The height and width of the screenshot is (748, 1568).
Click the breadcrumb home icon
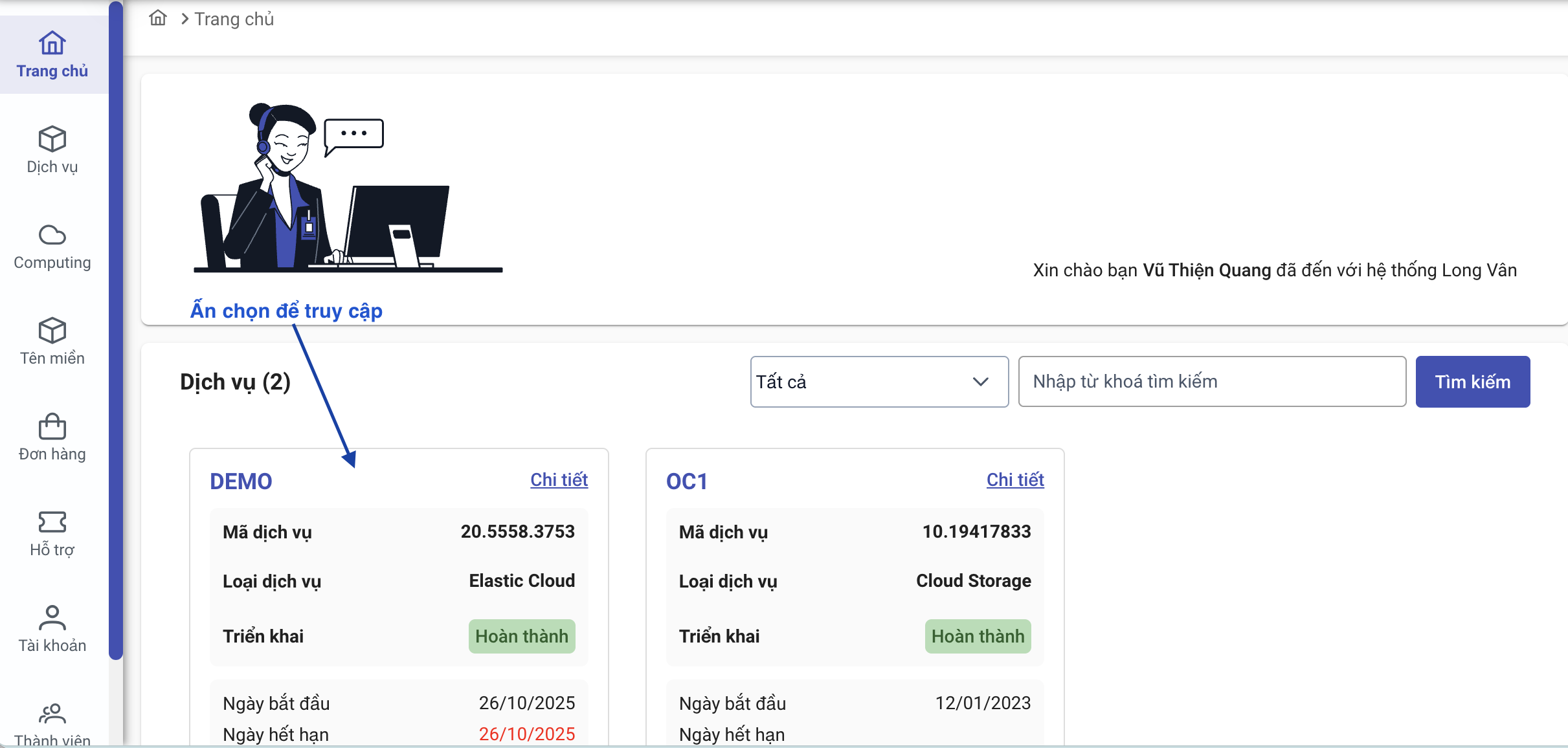[158, 18]
